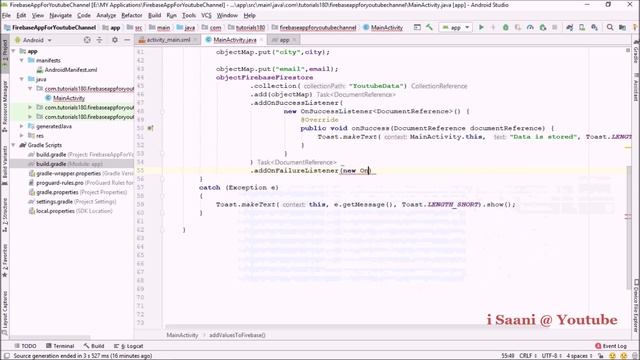This screenshot has width=640, height=360.
Task: Toggle the Project tool window sidebar tab
Action: 5,53
